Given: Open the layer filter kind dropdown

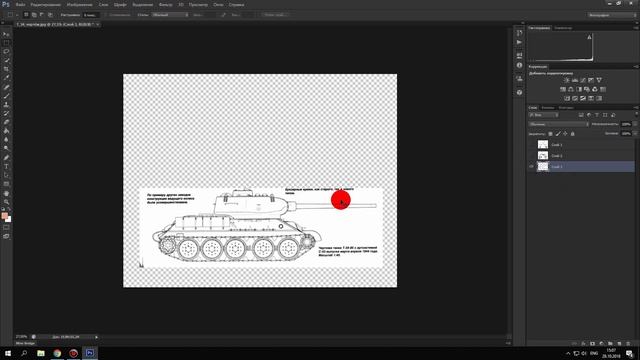Looking at the screenshot, I should pos(544,115).
